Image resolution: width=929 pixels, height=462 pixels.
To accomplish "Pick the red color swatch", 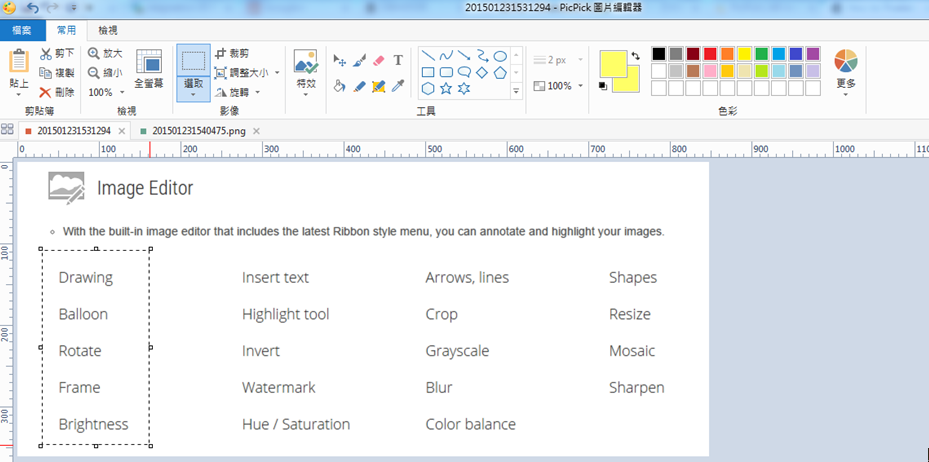I will click(710, 54).
